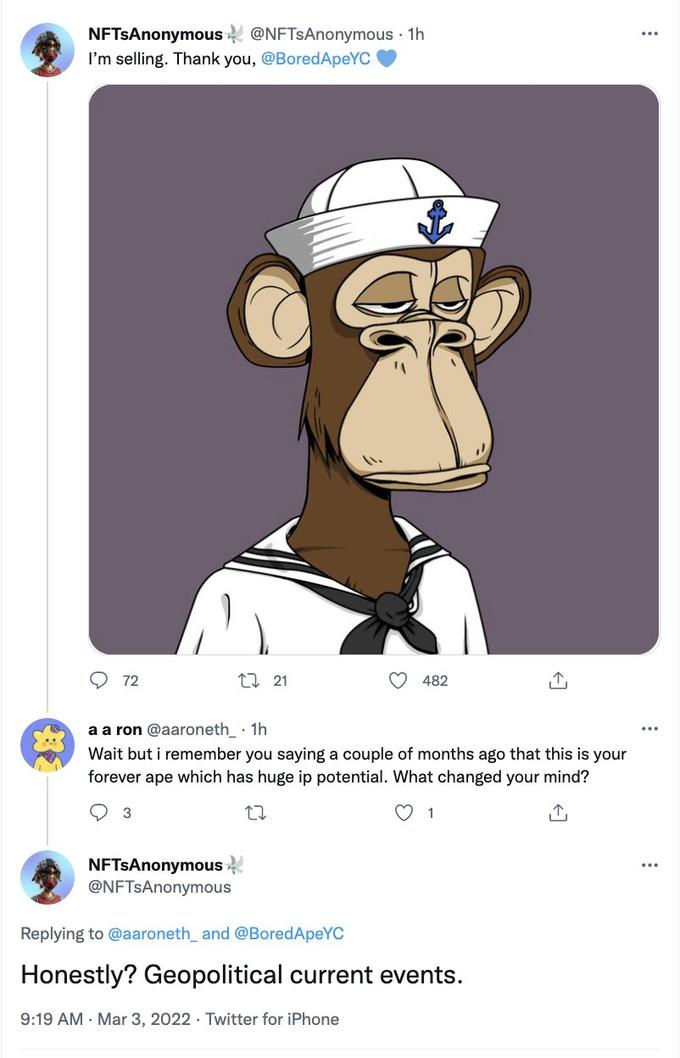Open the top NFTsAnonymous profile avatar
The height and width of the screenshot is (1058, 680).
point(47,49)
